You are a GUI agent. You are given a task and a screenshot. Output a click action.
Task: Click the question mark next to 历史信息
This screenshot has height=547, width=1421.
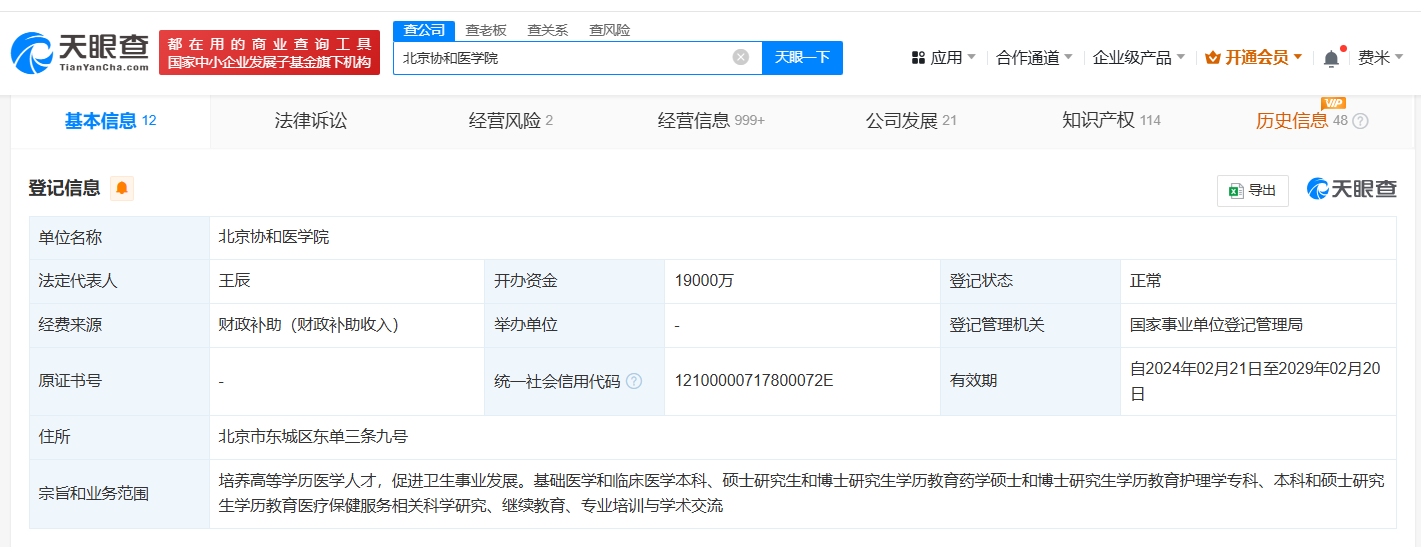(1360, 121)
